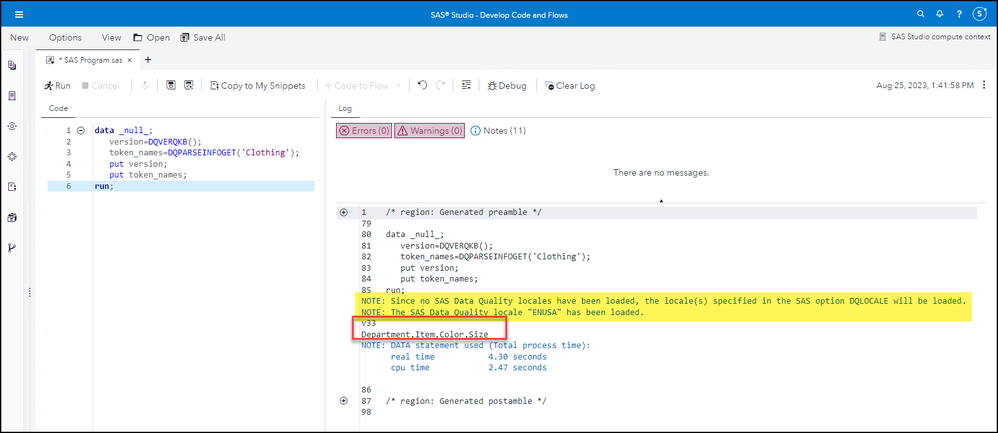This screenshot has width=998, height=433.
Task: Collapse the log messages panel with small arrow
Action: pos(661,201)
